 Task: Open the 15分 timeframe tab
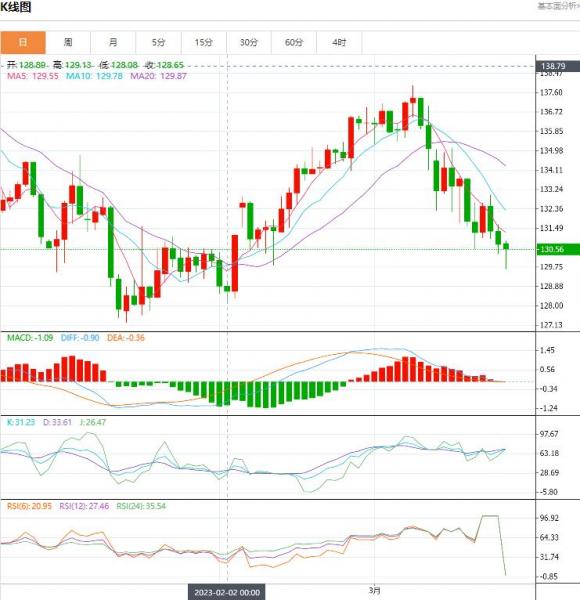pos(204,42)
